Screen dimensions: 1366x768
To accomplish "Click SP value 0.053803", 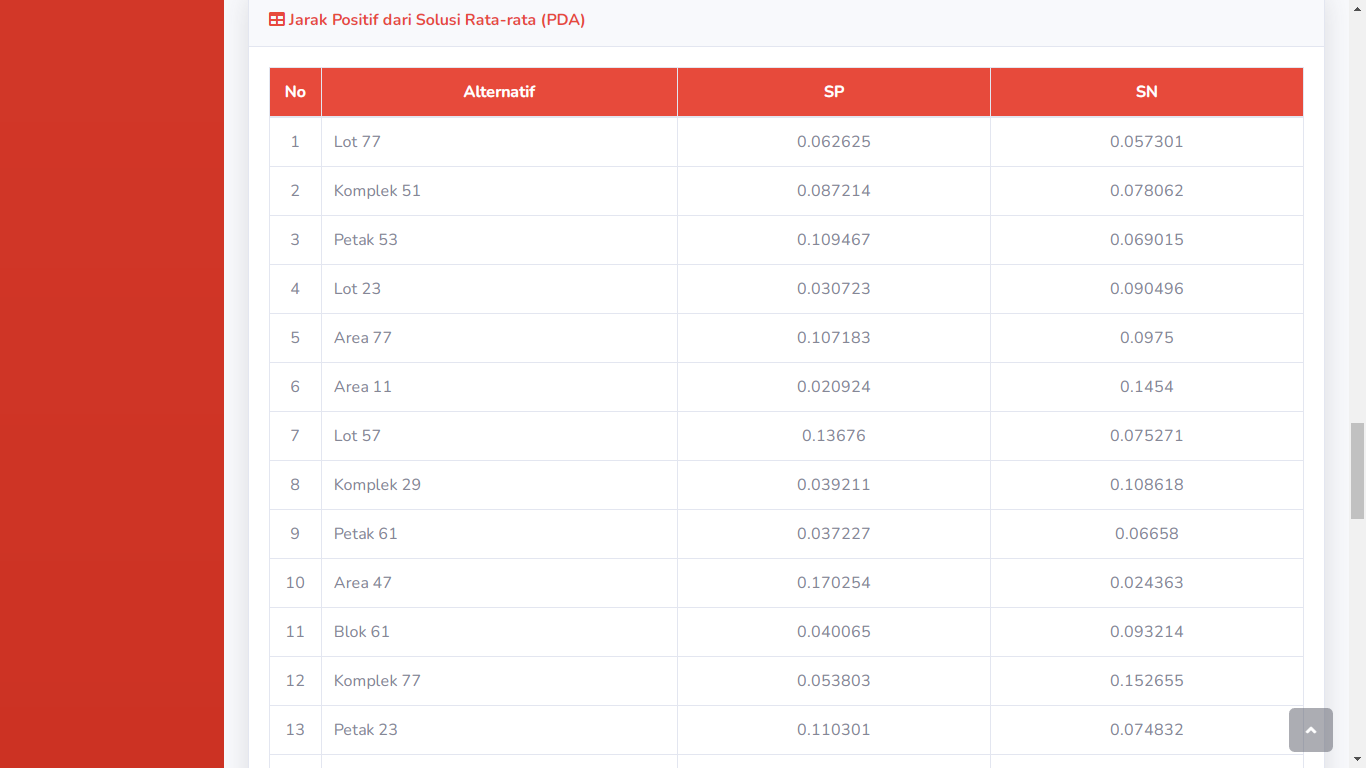I will (x=834, y=681).
